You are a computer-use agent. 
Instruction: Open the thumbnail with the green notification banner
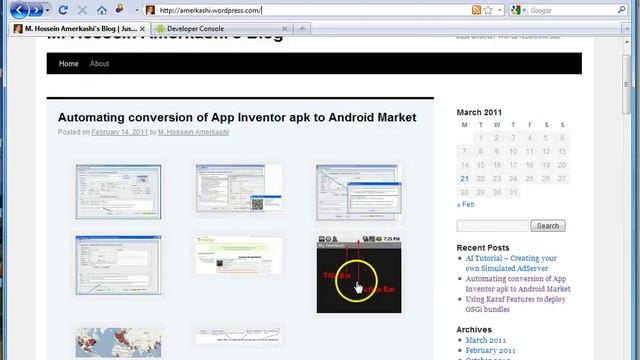[239, 255]
